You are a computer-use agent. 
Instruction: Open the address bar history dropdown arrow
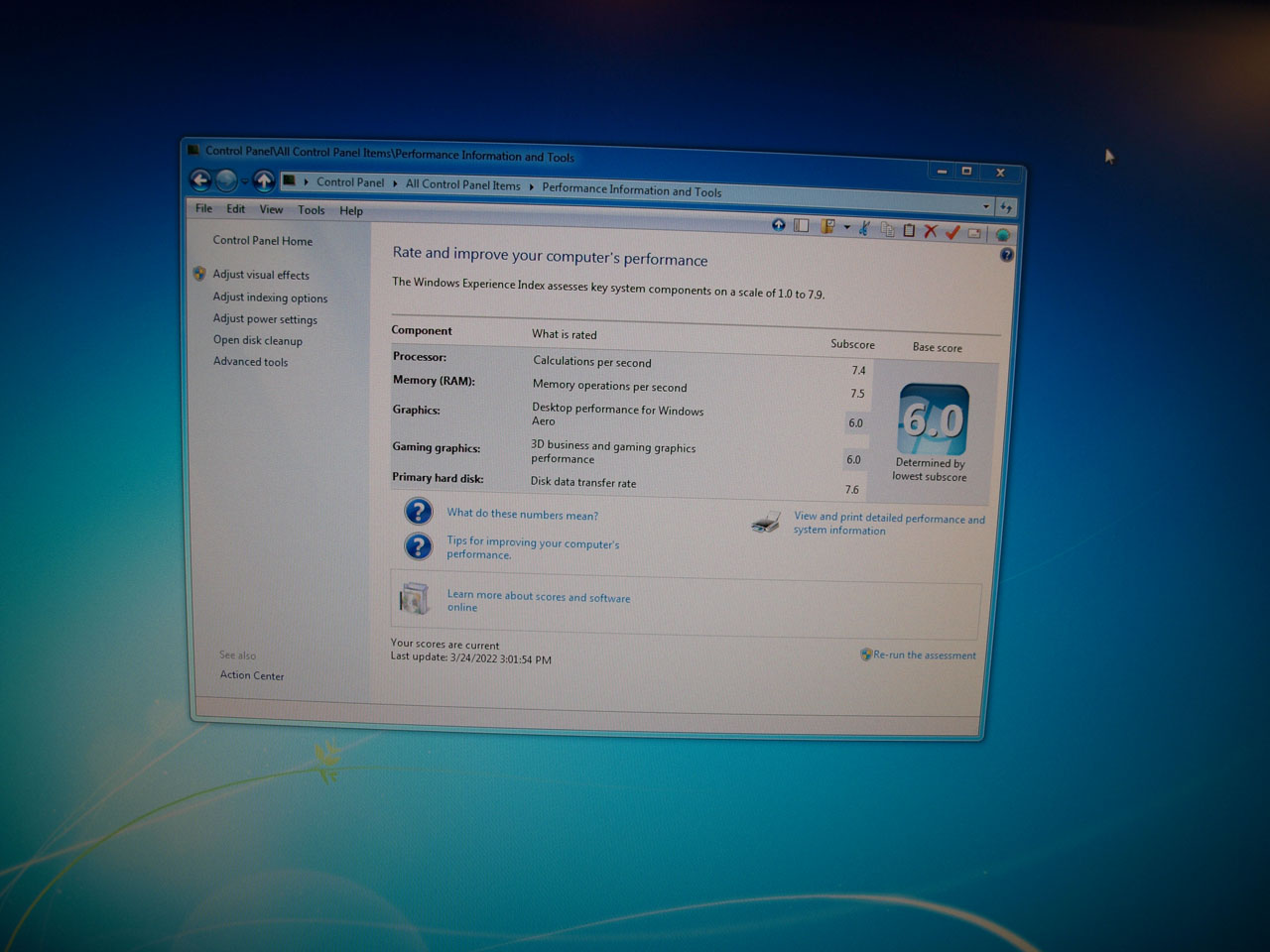[x=985, y=206]
